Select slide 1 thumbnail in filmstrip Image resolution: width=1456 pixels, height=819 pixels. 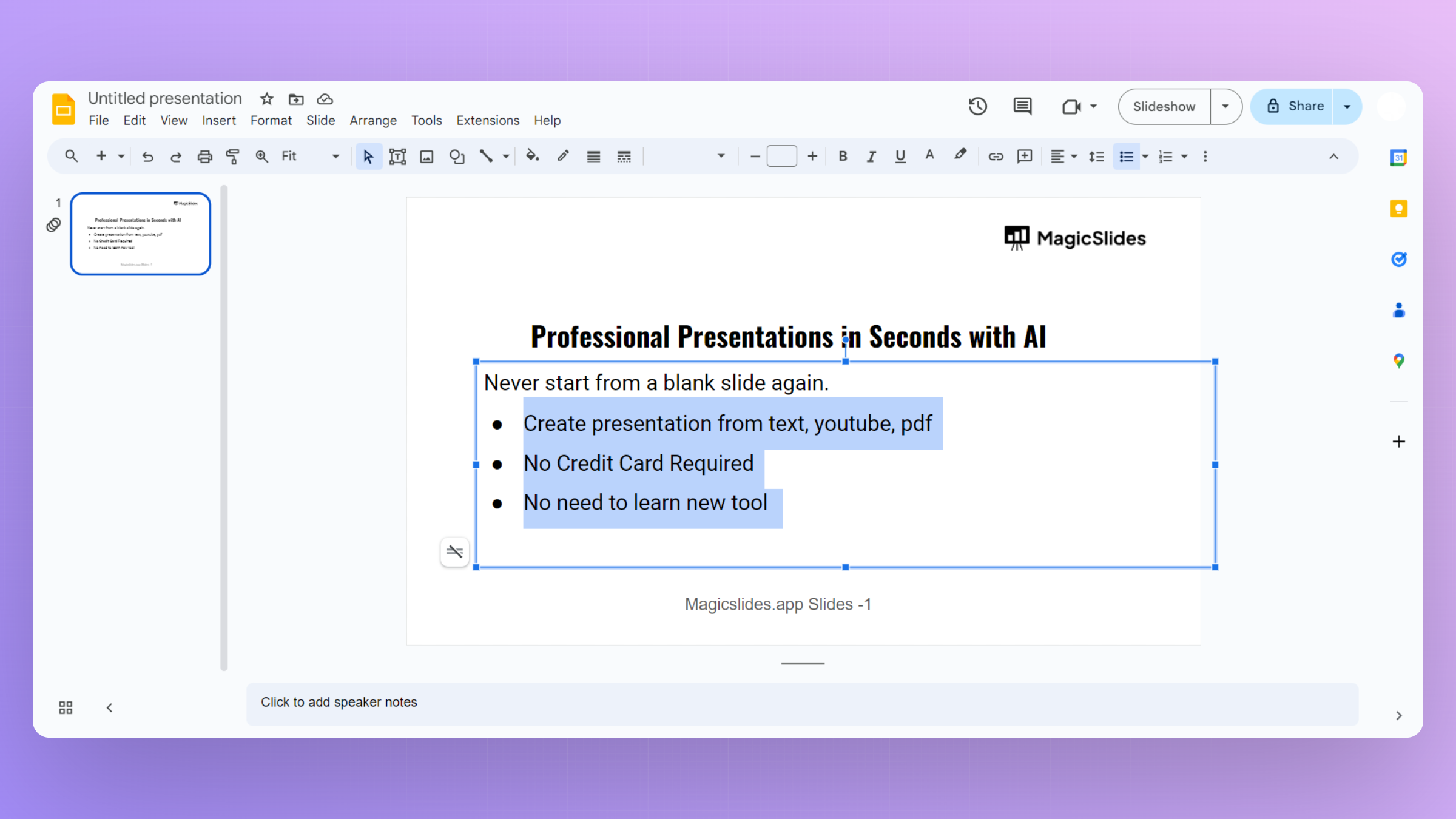pyautogui.click(x=140, y=234)
